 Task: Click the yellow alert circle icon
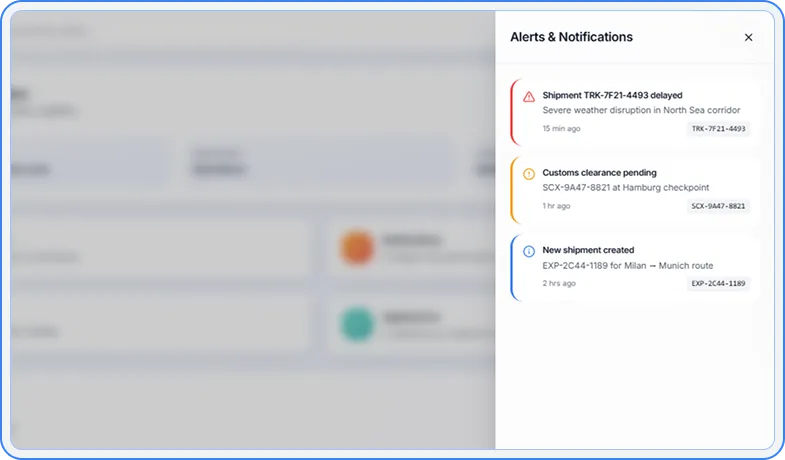coord(529,174)
